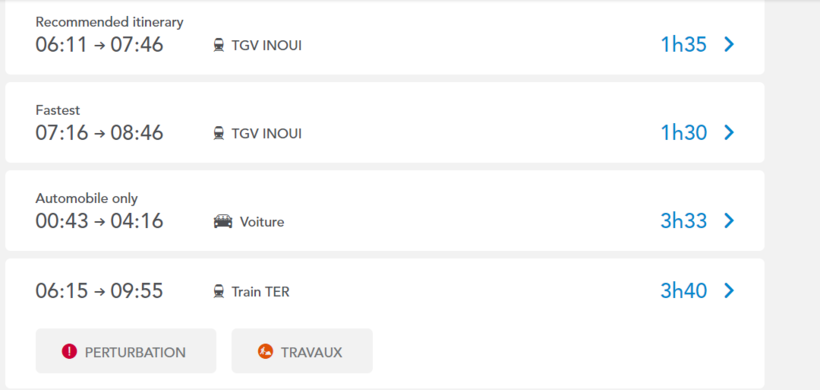
Task: Expand the 3h33 Voiture itinerary chevron
Action: pos(729,221)
